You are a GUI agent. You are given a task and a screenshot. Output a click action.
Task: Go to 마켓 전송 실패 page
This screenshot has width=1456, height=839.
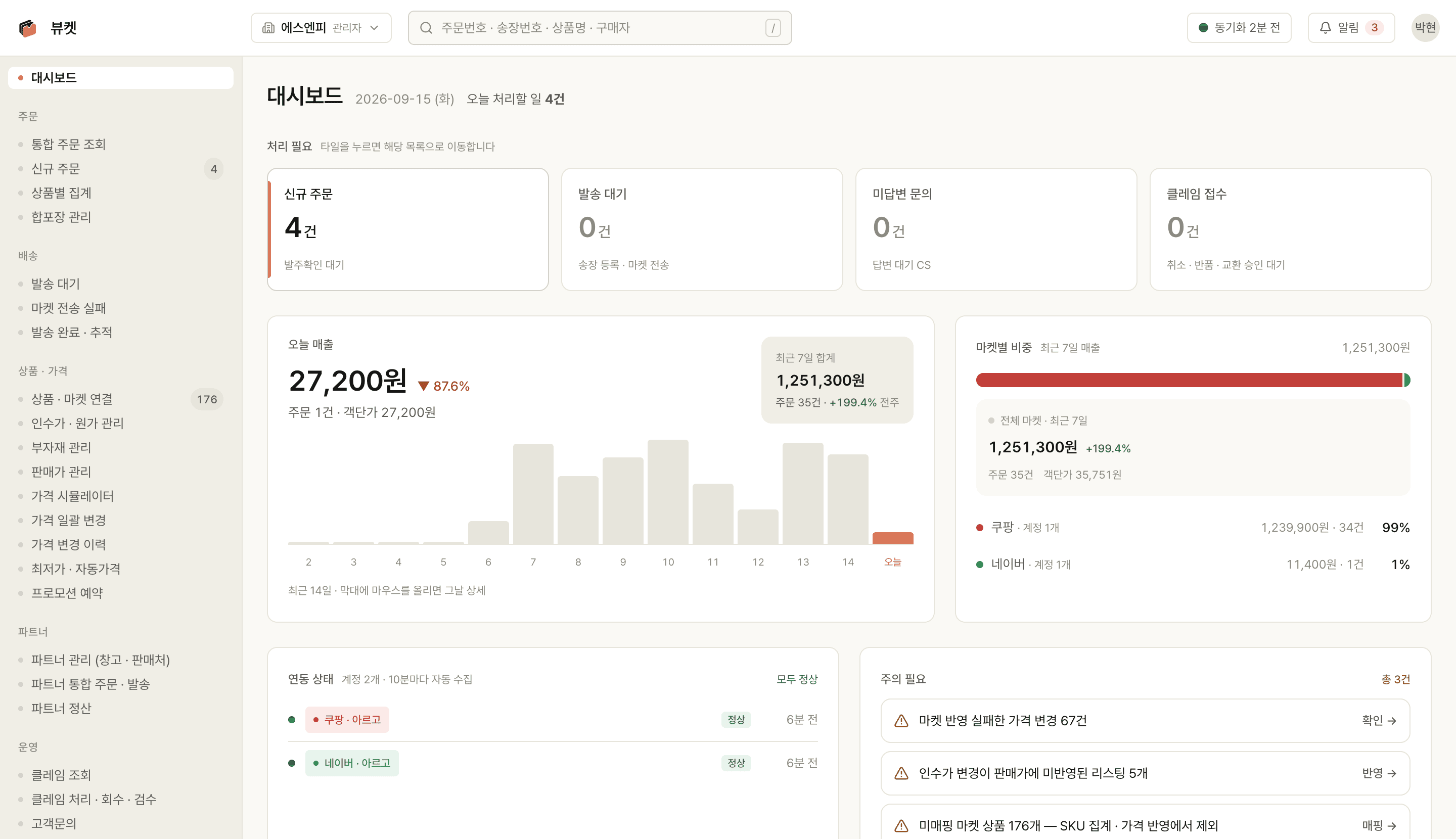pyautogui.click(x=120, y=308)
